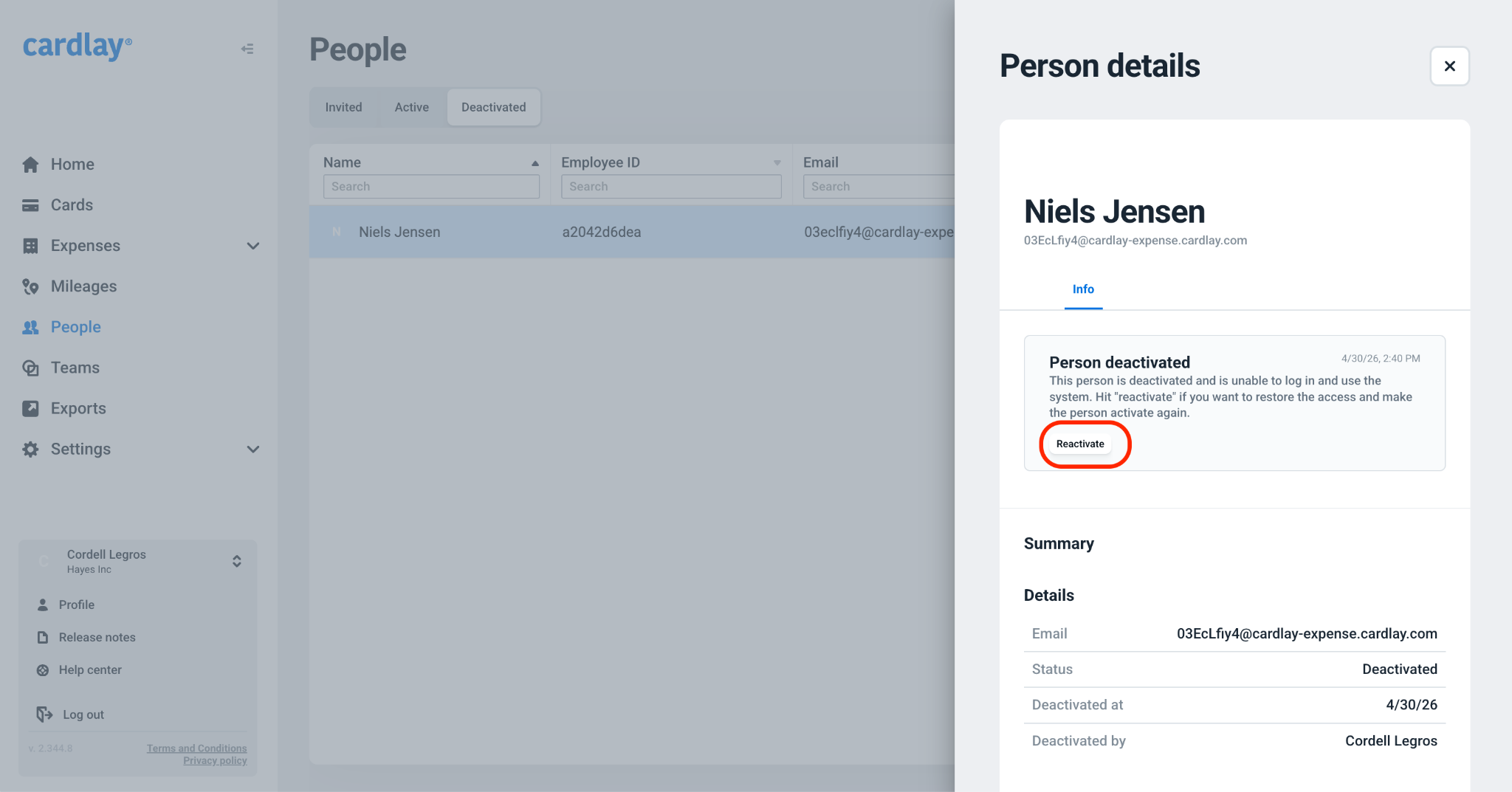1512x792 pixels.
Task: Click the People group icon
Action: 30,327
